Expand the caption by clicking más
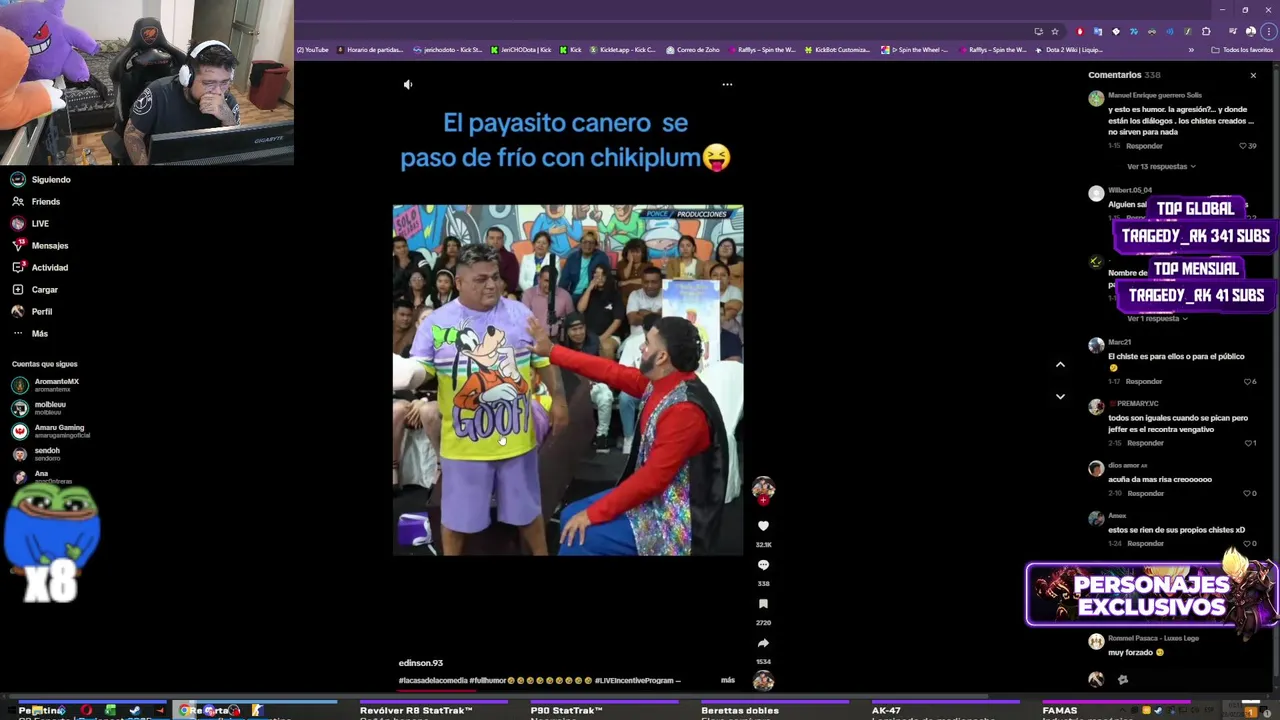 [x=728, y=680]
